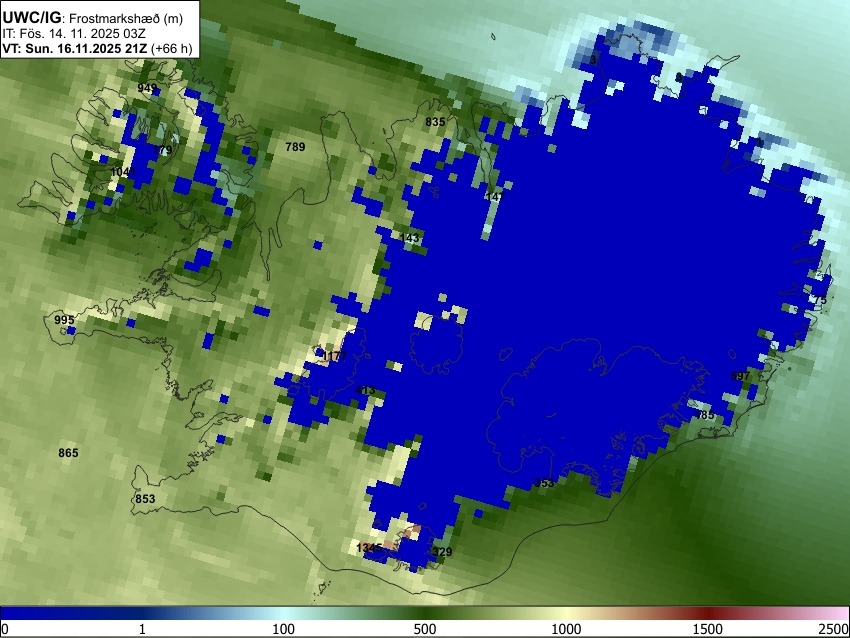Viewport: 850px width, 638px height.
Task: Click the map value 949 in the Westfjords
Action: (x=147, y=88)
